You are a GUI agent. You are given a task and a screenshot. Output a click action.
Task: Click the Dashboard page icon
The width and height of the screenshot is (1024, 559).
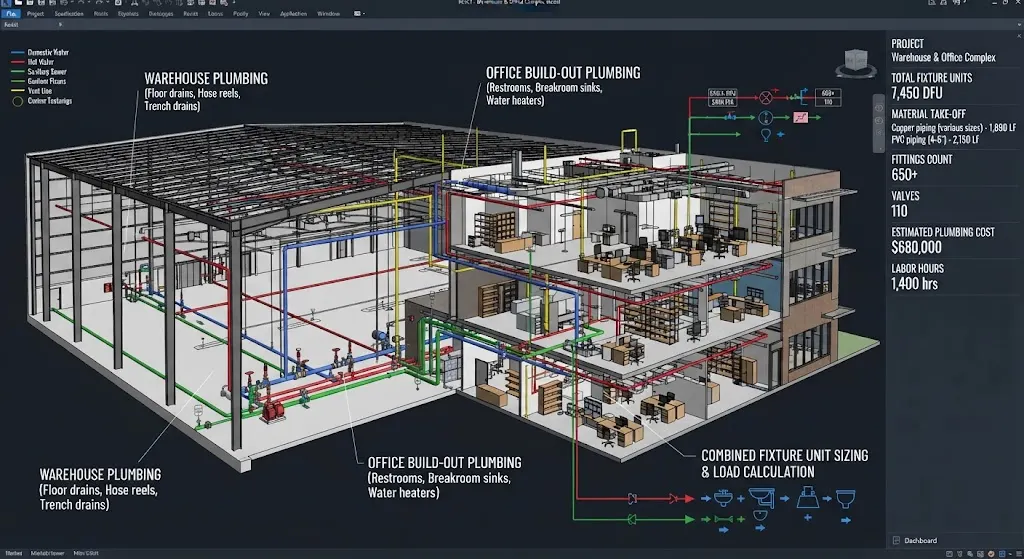click(896, 540)
